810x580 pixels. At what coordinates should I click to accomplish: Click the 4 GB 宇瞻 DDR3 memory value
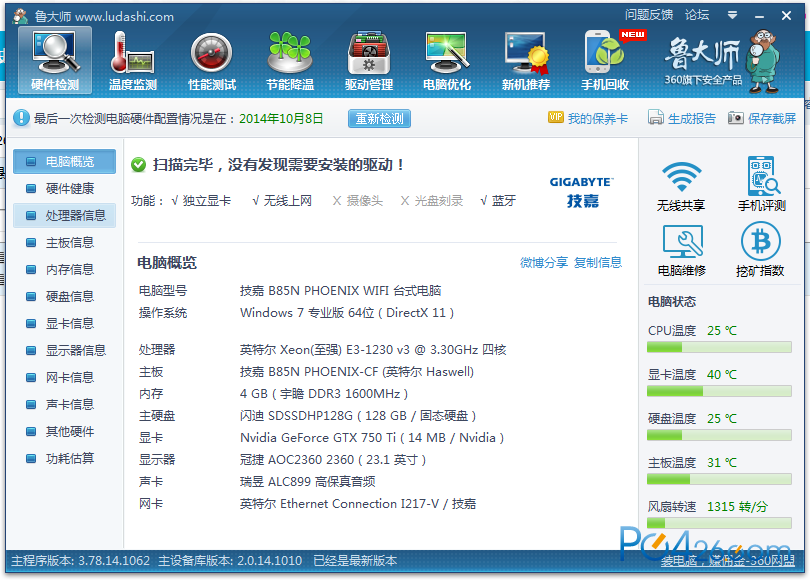(324, 394)
